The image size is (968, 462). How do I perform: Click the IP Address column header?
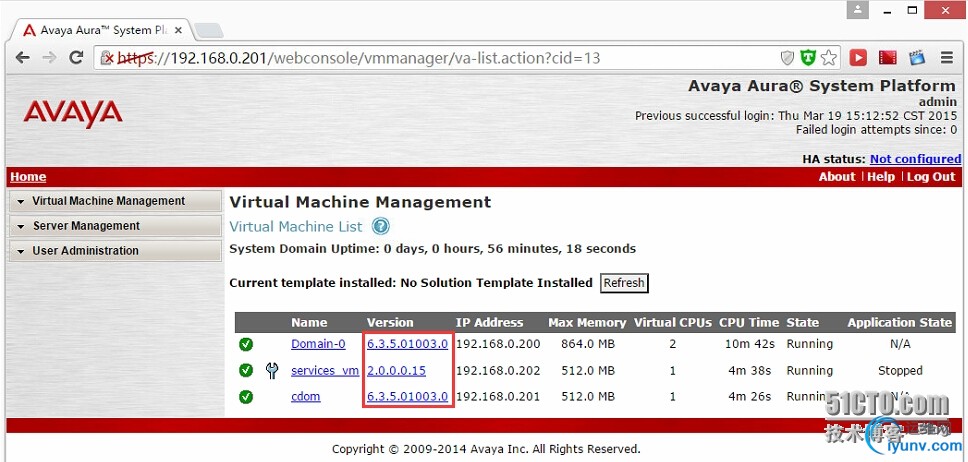(489, 322)
